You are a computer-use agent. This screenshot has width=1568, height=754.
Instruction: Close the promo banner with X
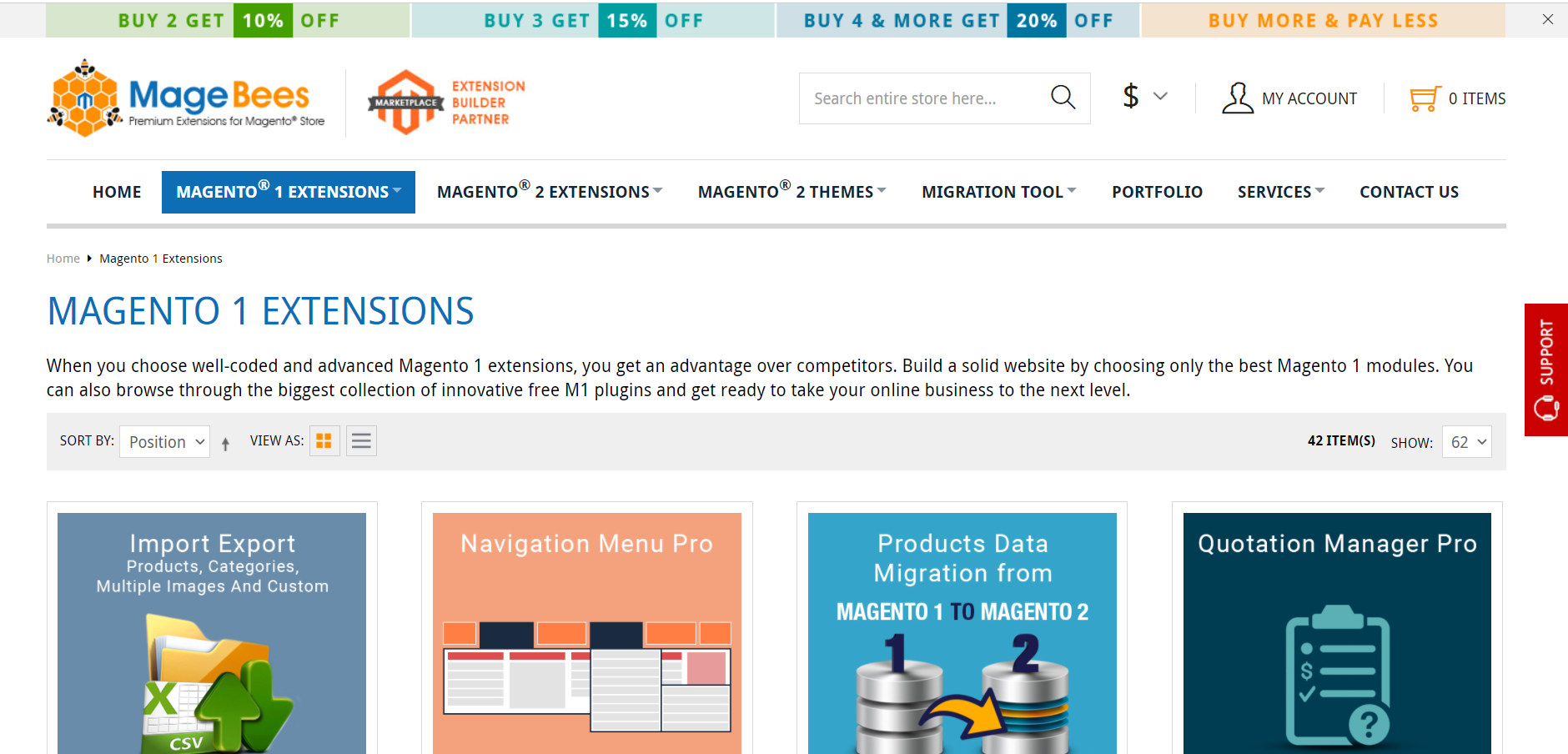pos(1548,19)
